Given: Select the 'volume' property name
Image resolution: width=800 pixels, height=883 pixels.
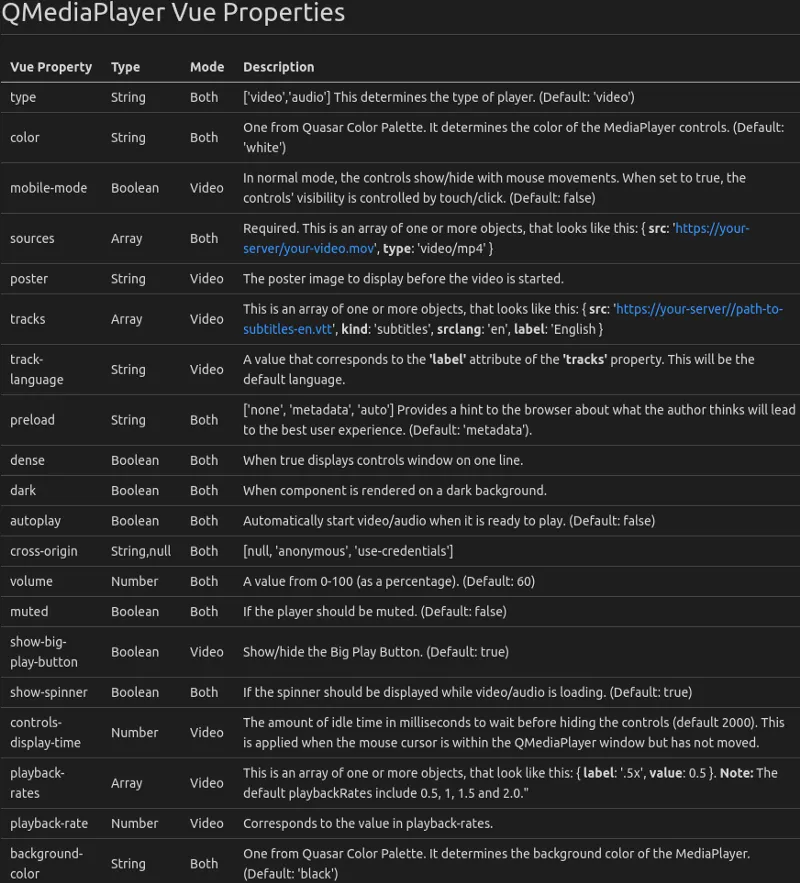Looking at the screenshot, I should coord(31,581).
